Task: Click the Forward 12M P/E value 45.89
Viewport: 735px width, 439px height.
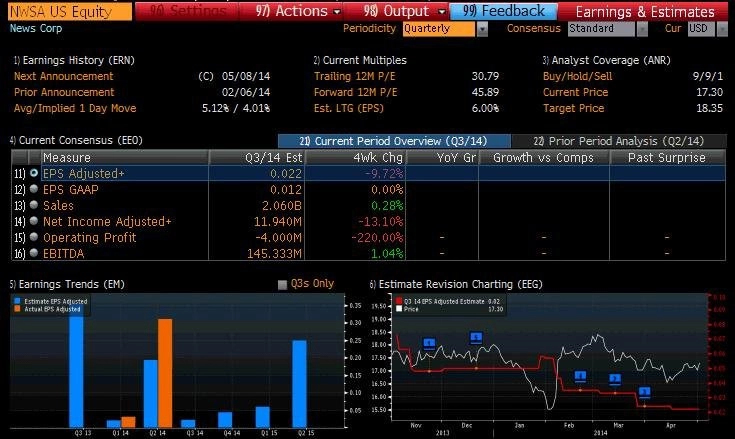Action: (x=485, y=92)
